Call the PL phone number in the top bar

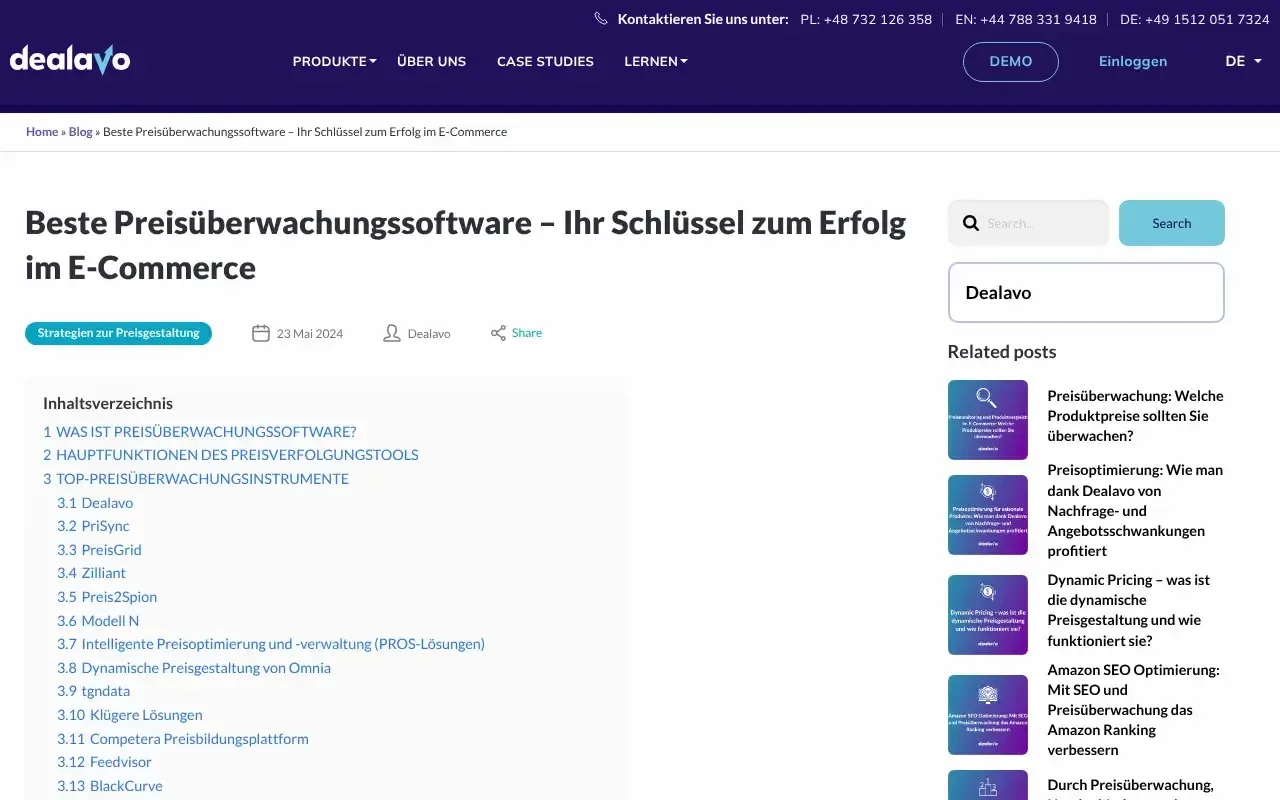(x=865, y=19)
